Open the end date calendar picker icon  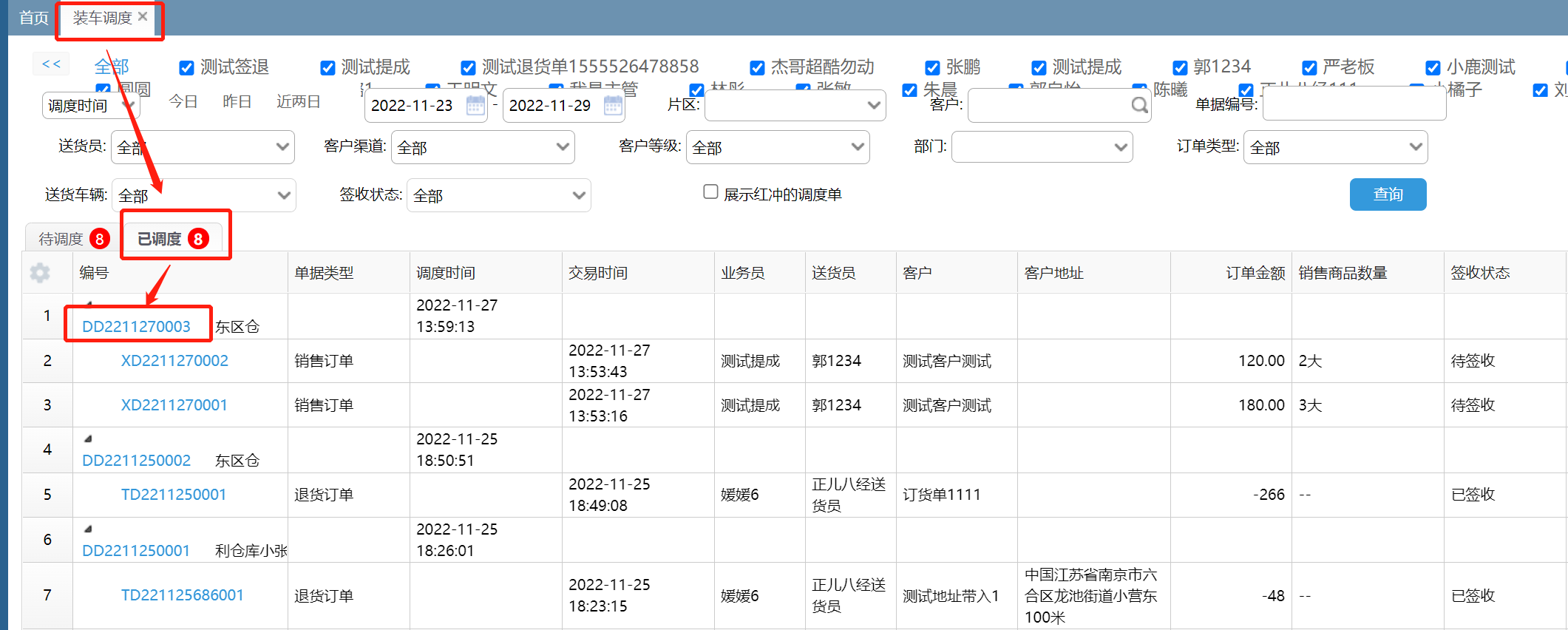[613, 106]
